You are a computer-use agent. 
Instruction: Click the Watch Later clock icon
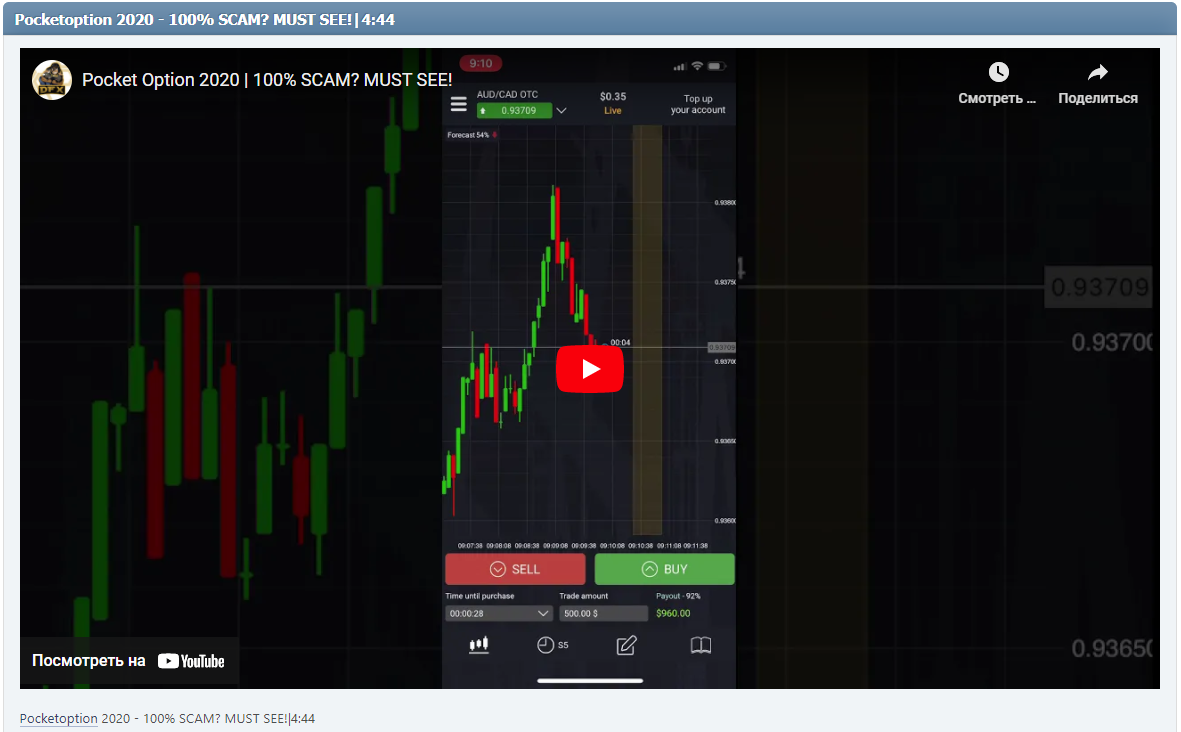[x=998, y=73]
